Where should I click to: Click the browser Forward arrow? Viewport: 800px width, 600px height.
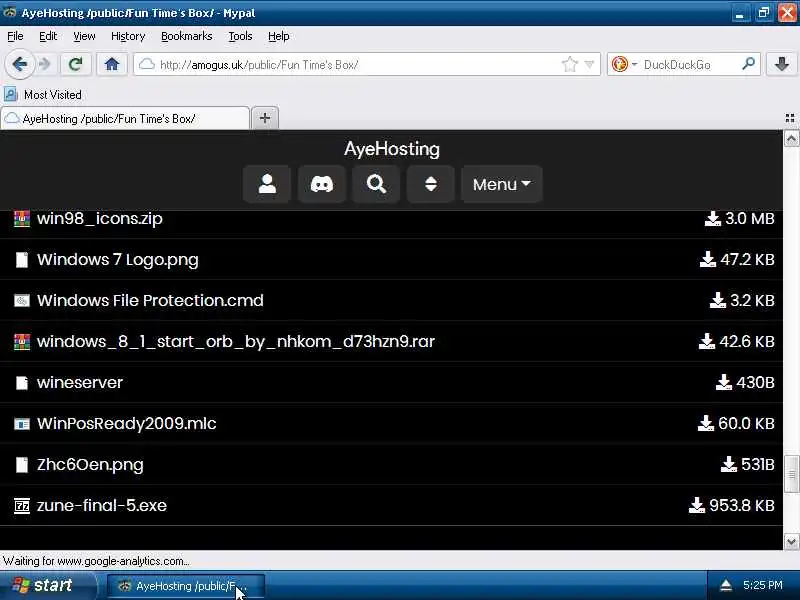(x=45, y=64)
